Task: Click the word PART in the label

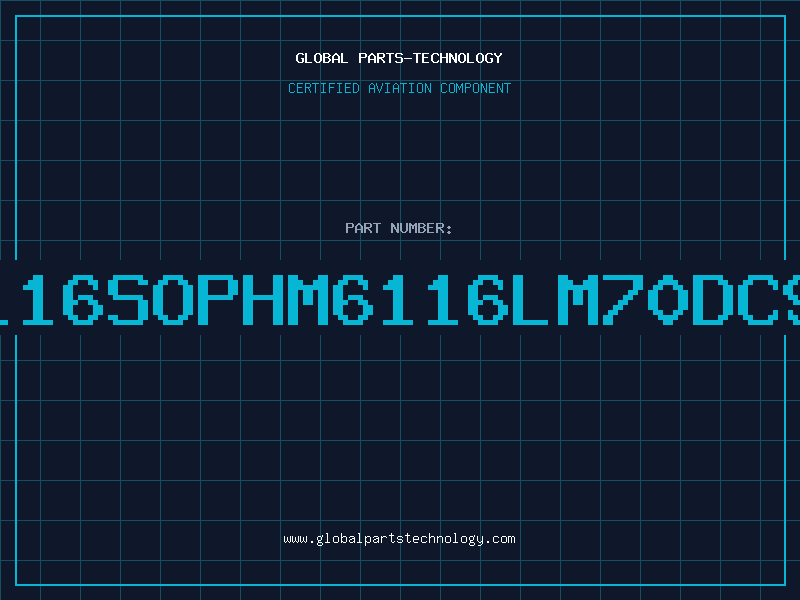Action: [x=363, y=228]
